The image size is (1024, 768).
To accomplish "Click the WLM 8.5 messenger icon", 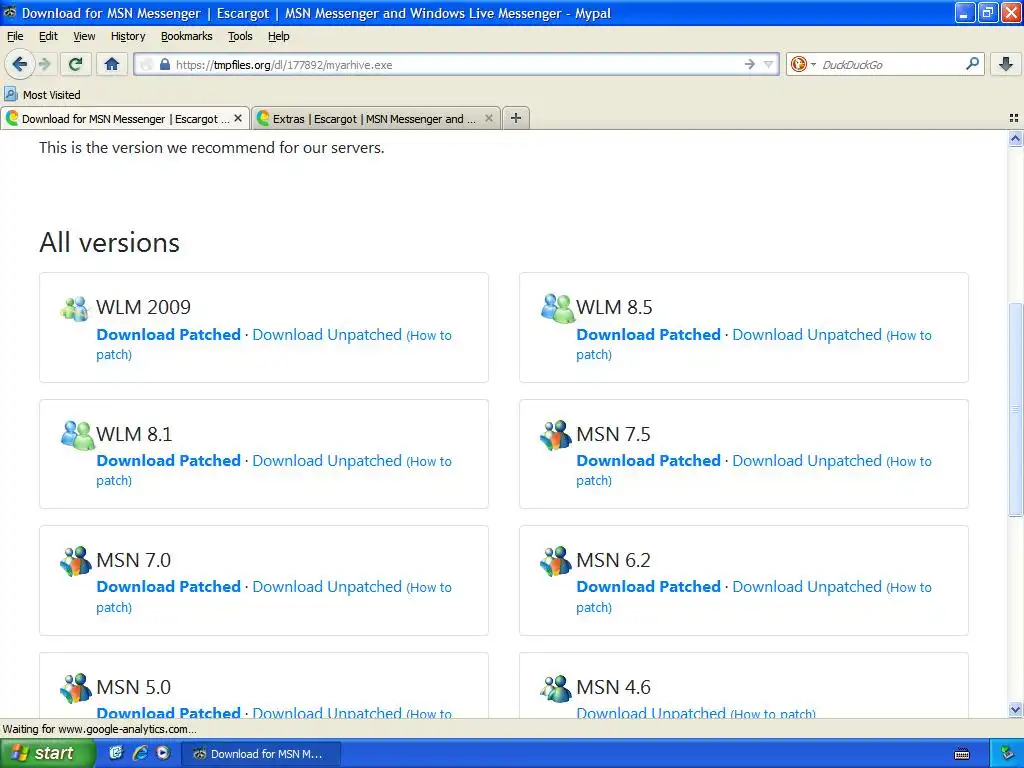I will click(x=557, y=308).
